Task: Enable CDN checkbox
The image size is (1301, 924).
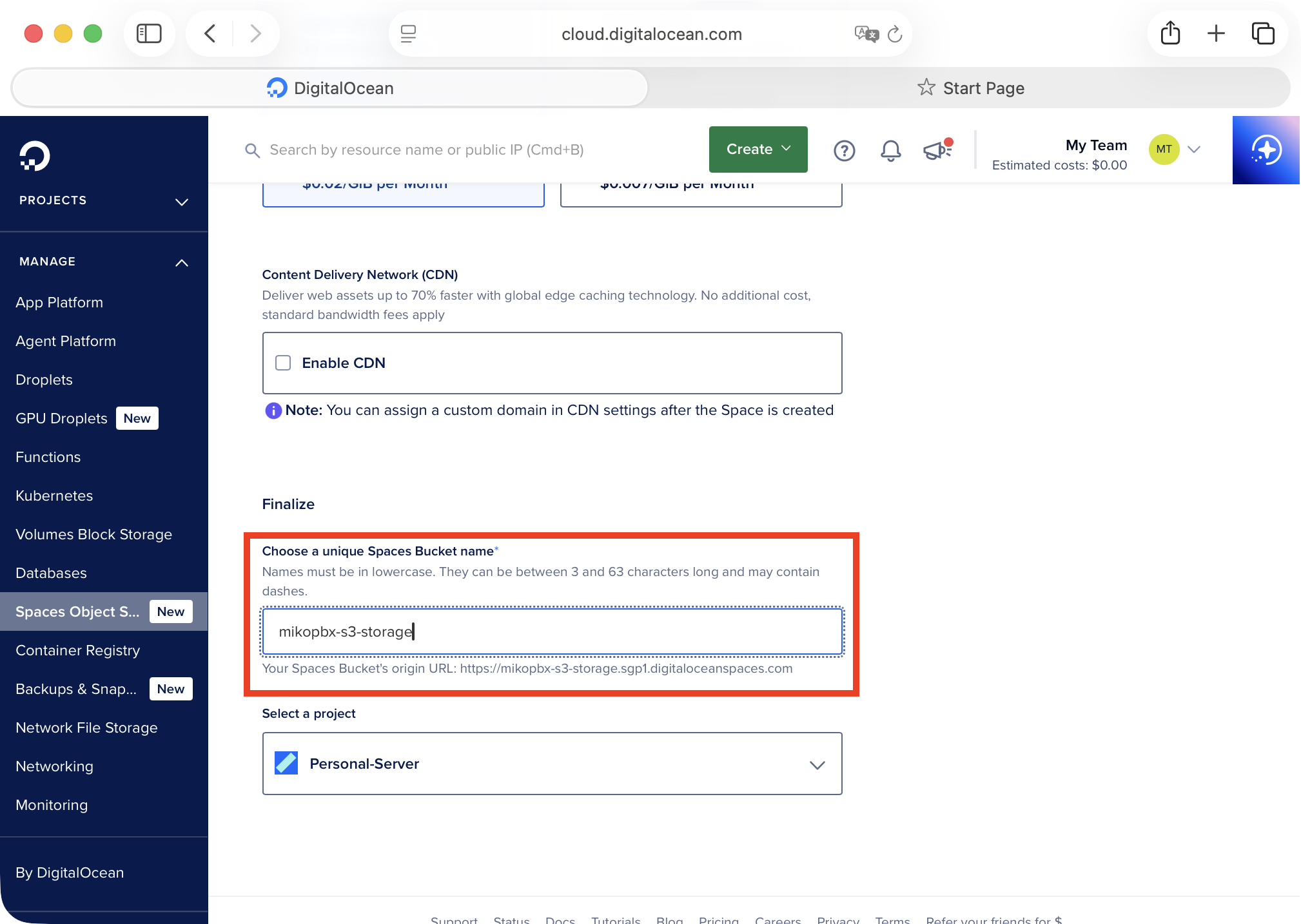Action: point(283,363)
